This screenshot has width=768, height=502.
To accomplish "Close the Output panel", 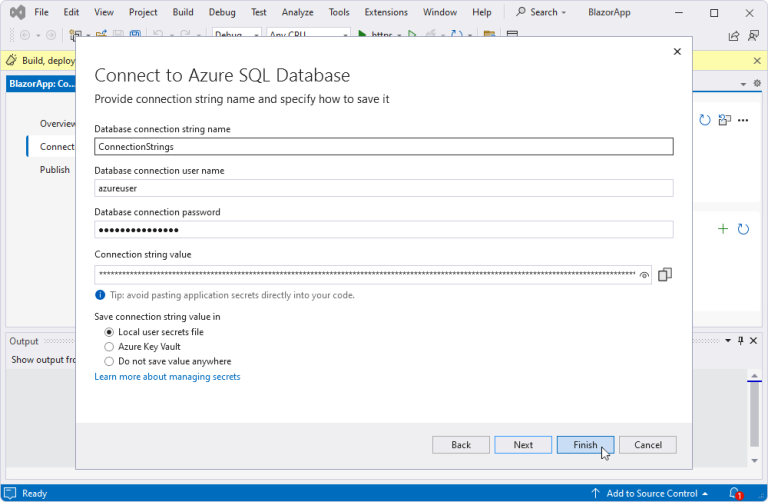I will [753, 340].
